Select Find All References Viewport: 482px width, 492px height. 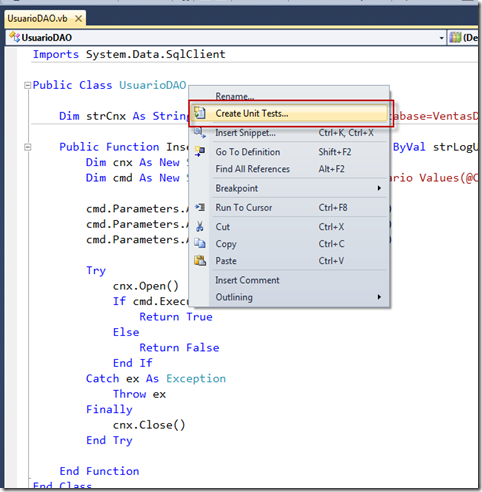tap(252, 169)
